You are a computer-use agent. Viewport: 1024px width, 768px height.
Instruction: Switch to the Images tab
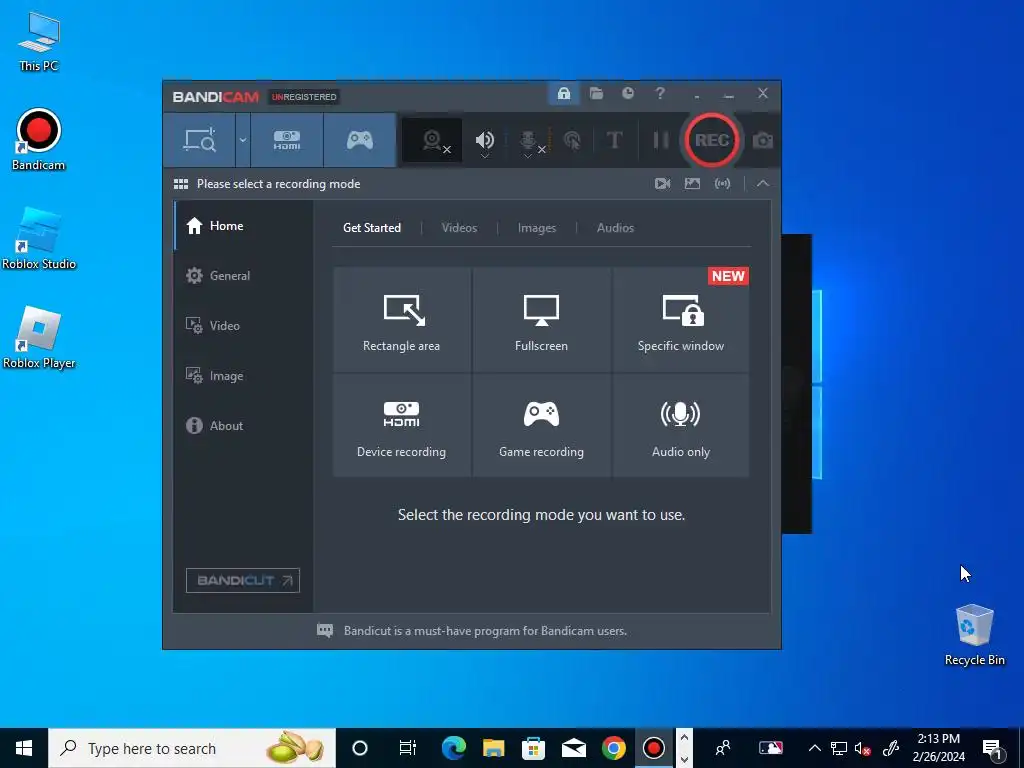[x=537, y=228]
